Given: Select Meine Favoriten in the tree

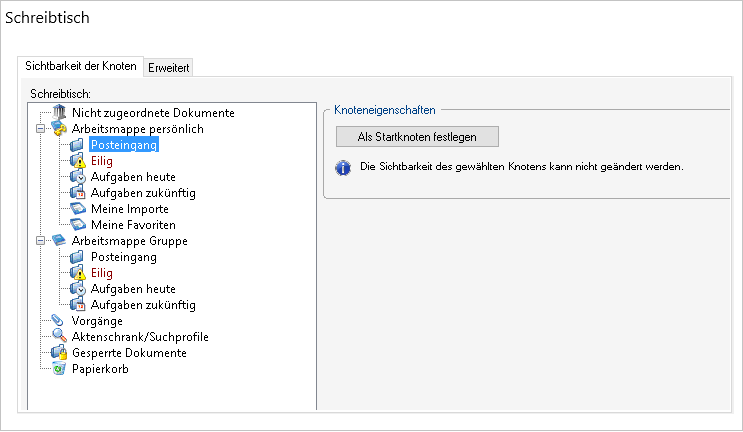Looking at the screenshot, I should point(133,225).
